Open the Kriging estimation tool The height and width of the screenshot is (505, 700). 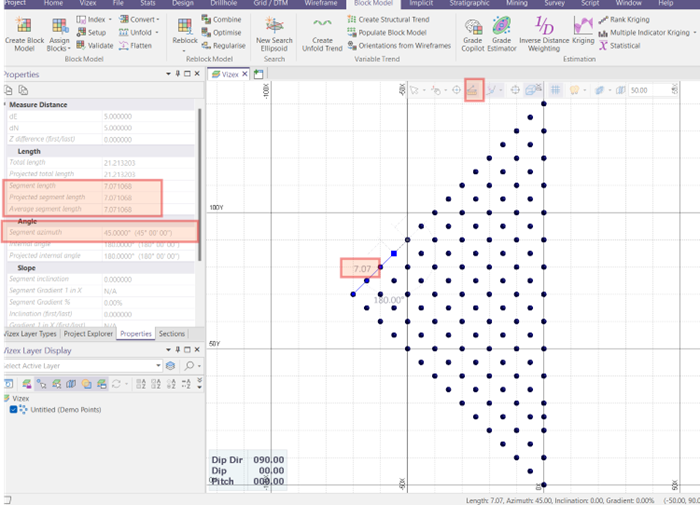point(583,26)
